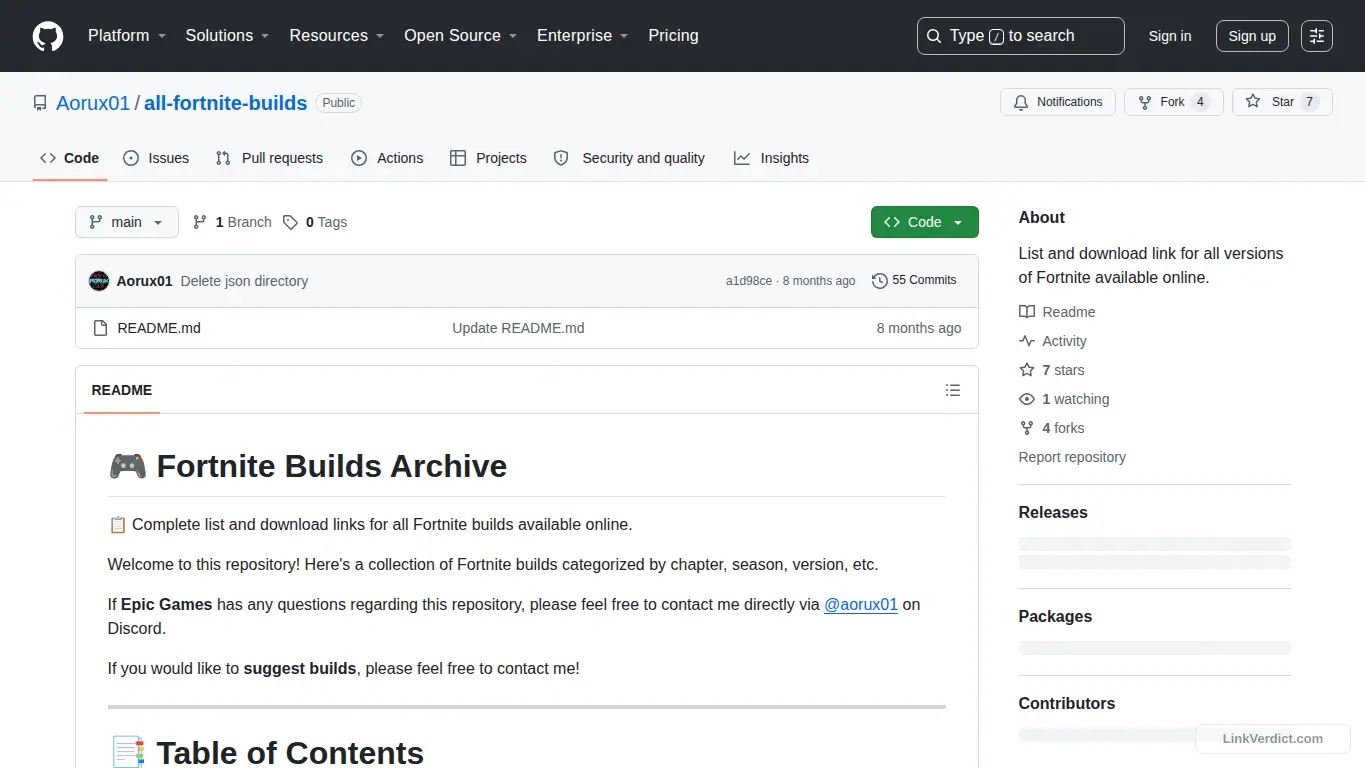1365x768 pixels.
Task: View the 4 forks link
Action: point(1052,428)
